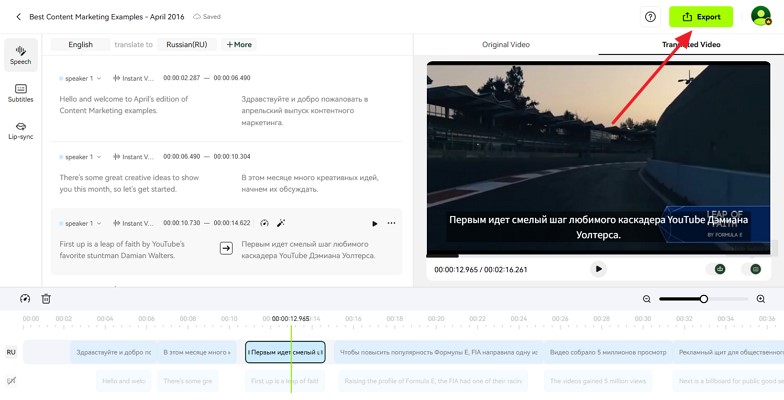
Task: Click the video progress bar under preview
Action: (x=598, y=256)
